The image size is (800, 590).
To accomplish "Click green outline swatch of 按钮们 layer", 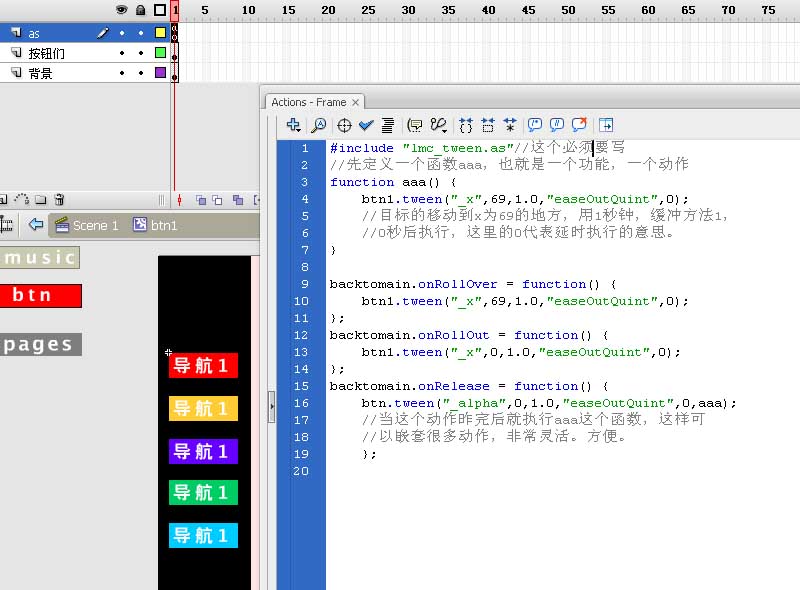I will tap(160, 53).
